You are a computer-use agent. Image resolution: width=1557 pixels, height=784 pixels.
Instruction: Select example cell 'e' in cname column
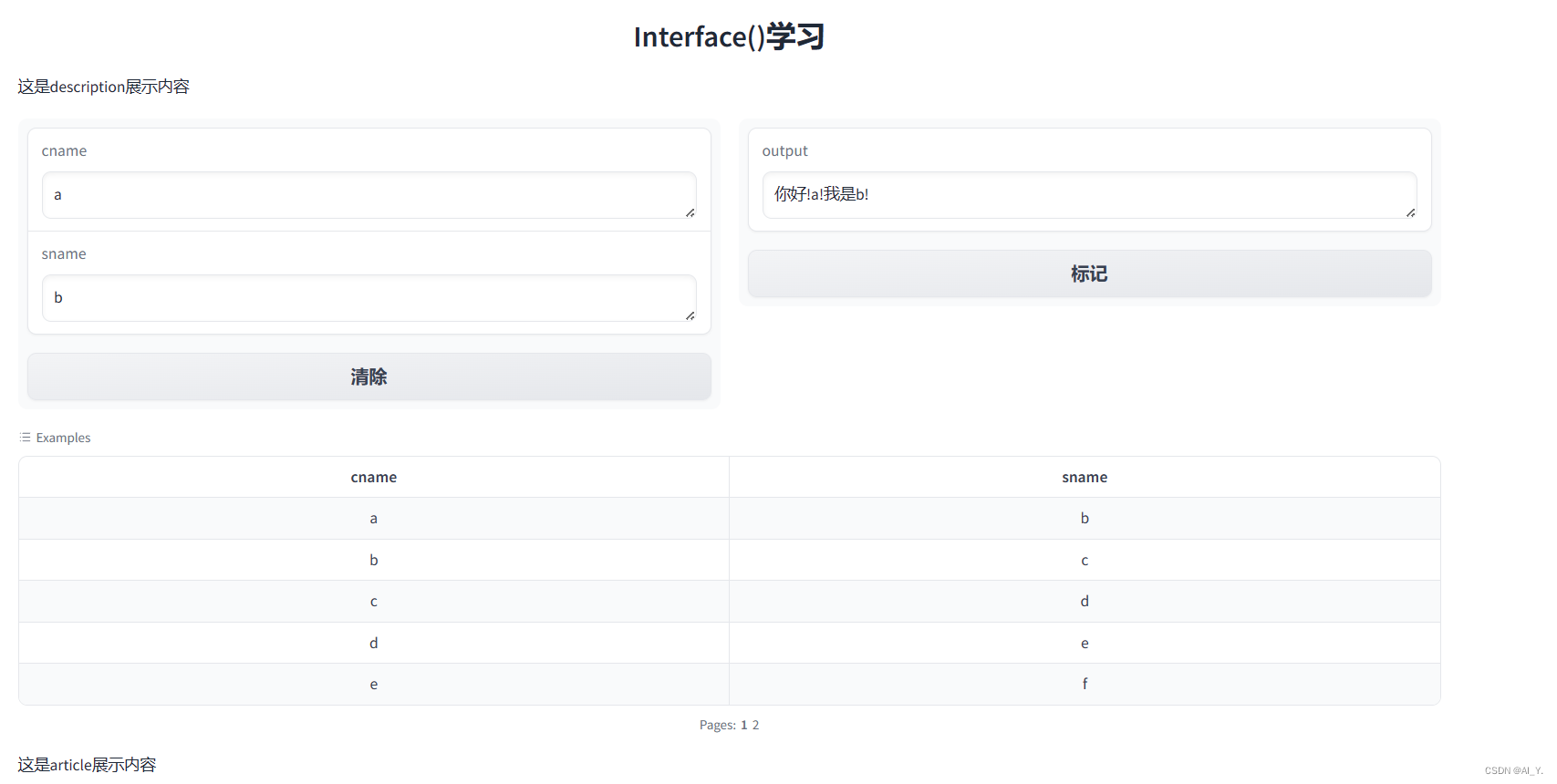[x=374, y=684]
